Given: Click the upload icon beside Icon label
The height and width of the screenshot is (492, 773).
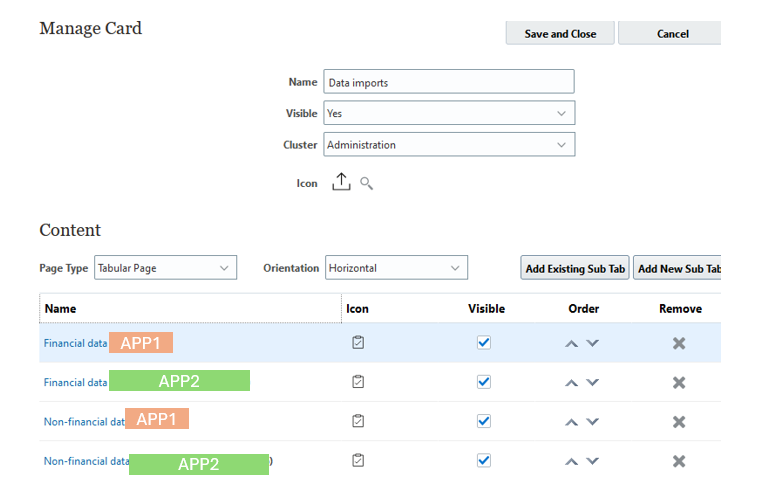Looking at the screenshot, I should click(341, 182).
